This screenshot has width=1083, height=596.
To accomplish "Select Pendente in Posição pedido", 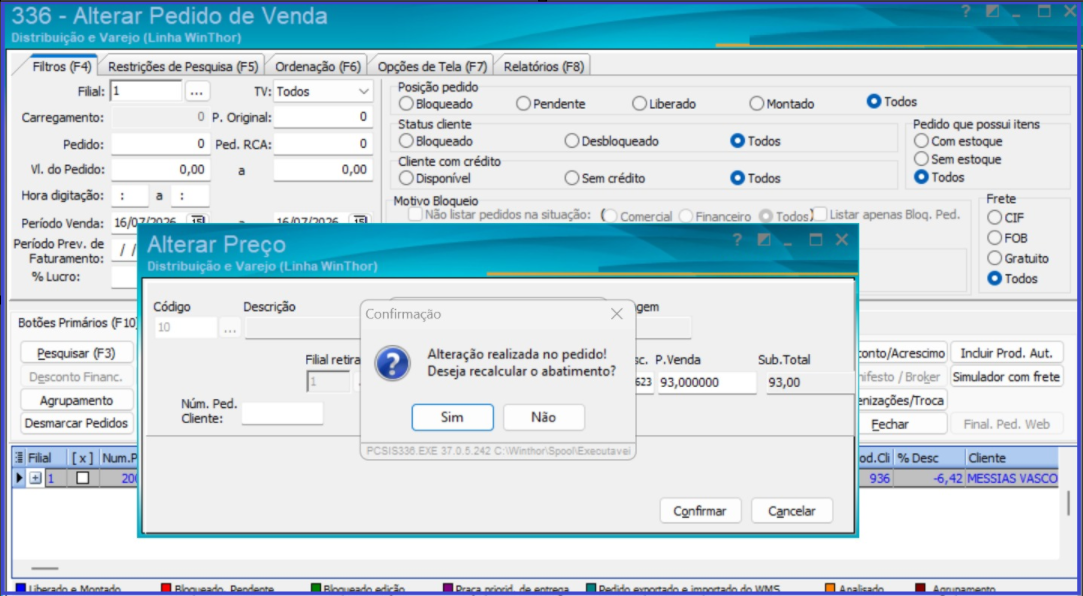I will tap(551, 104).
